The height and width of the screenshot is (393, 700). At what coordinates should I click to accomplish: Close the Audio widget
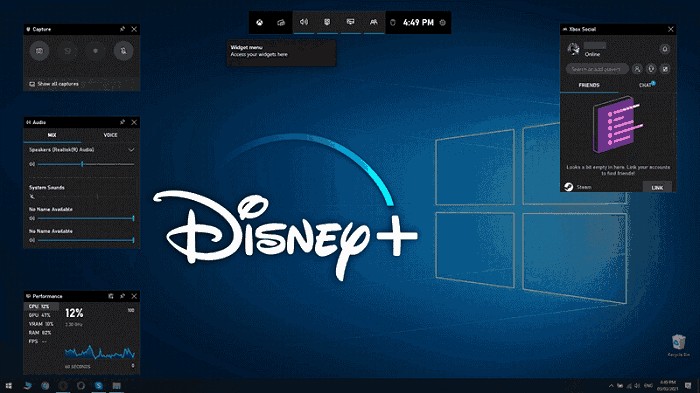(134, 122)
